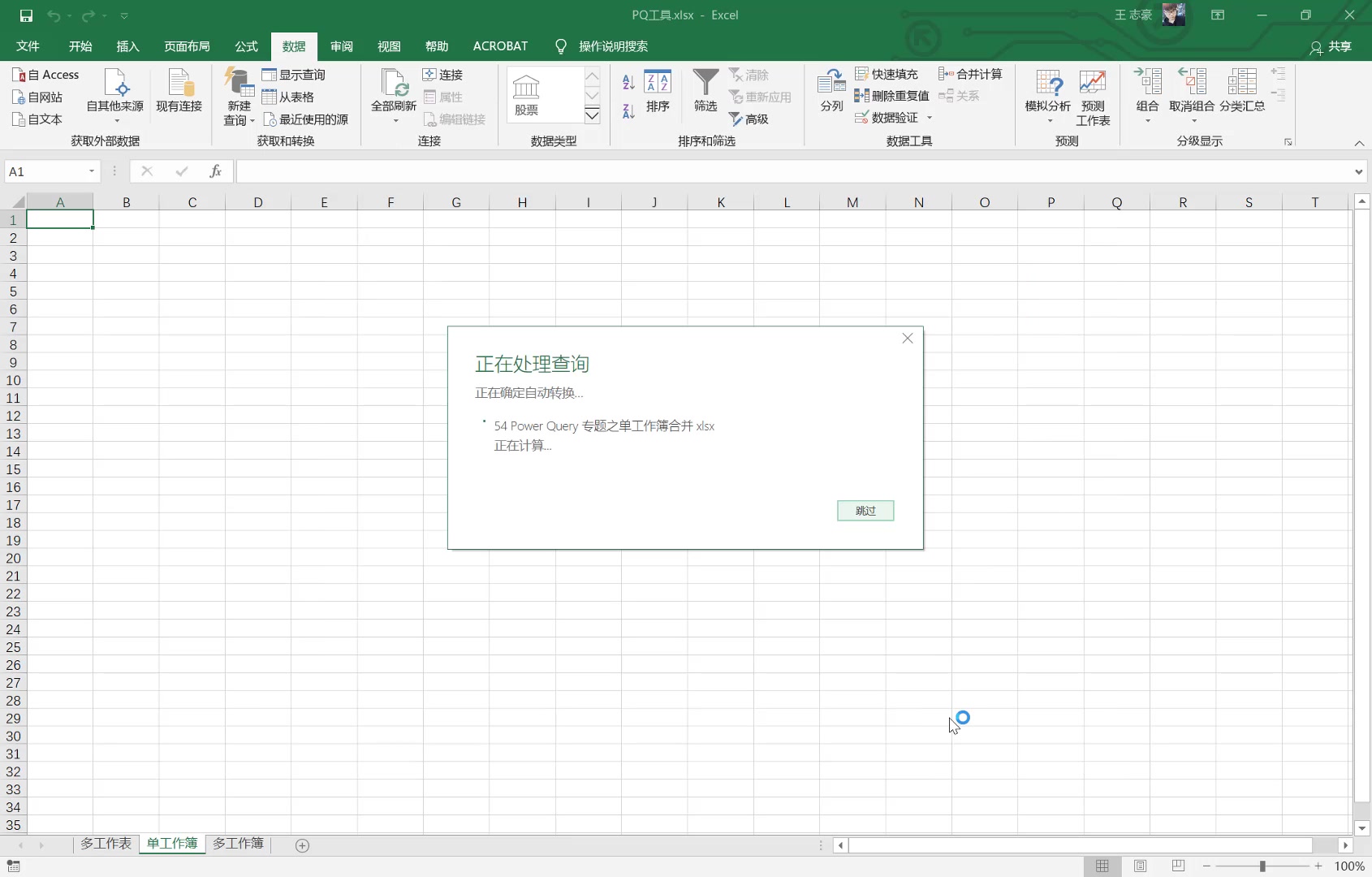Switch to the 多工作表 sheet tab

105,845
